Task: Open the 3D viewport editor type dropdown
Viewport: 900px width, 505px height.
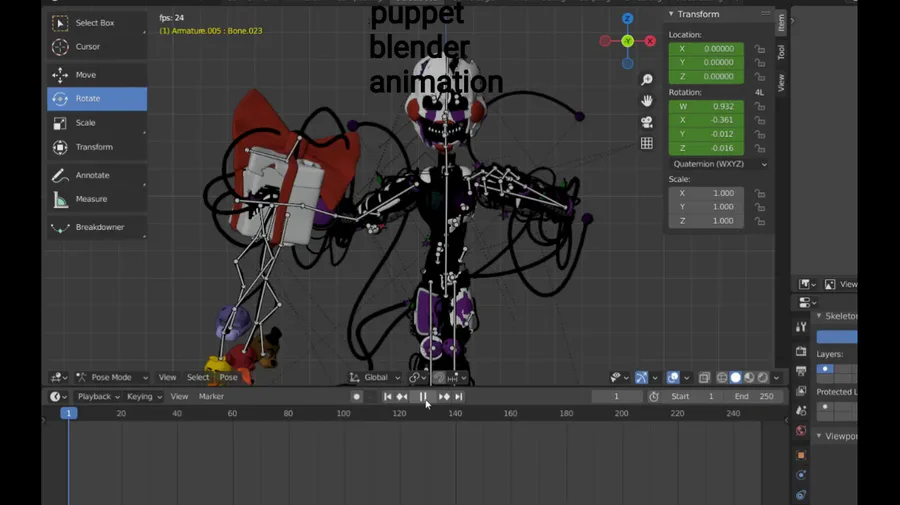Action: [x=59, y=377]
